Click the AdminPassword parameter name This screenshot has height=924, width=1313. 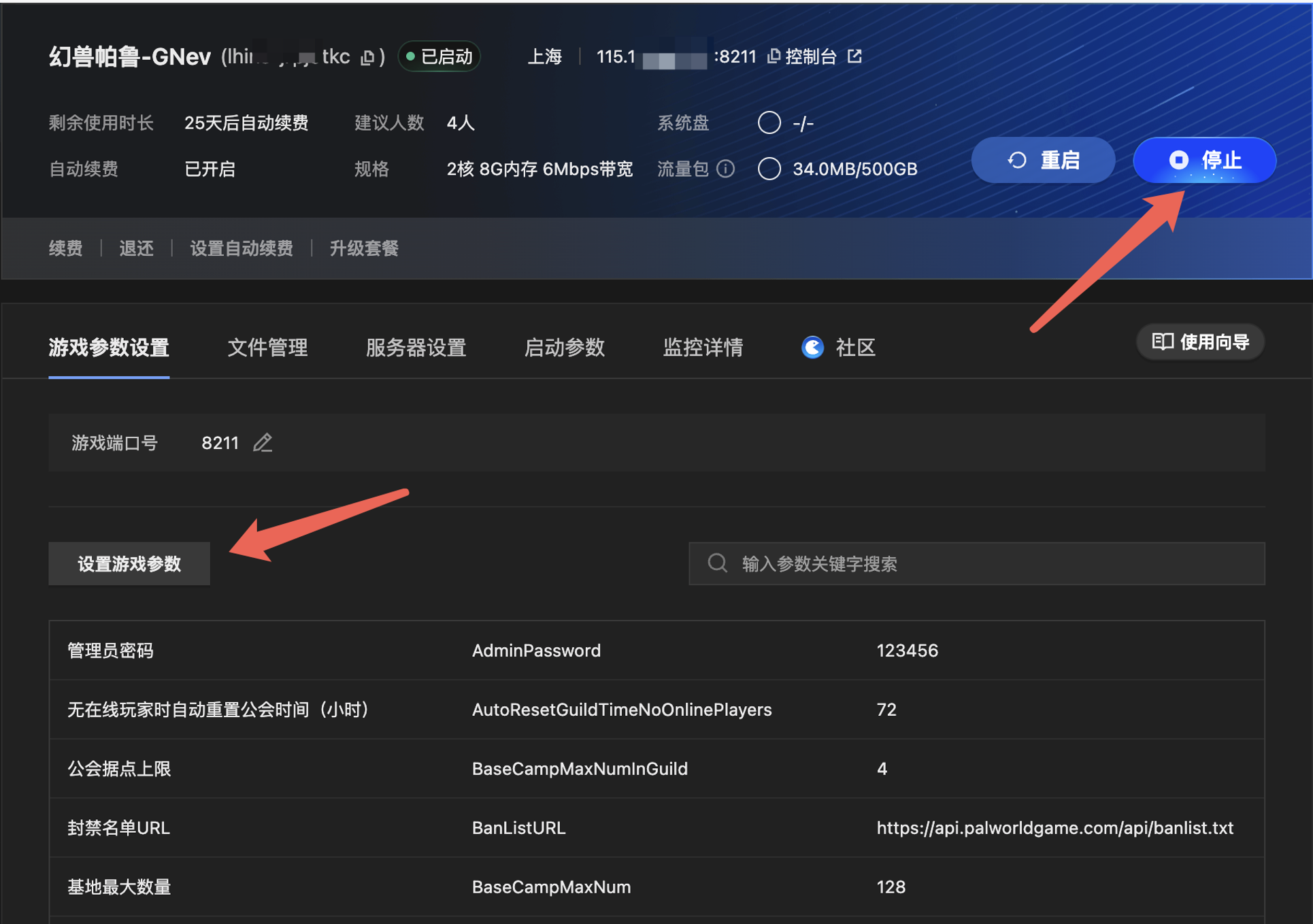coord(536,650)
